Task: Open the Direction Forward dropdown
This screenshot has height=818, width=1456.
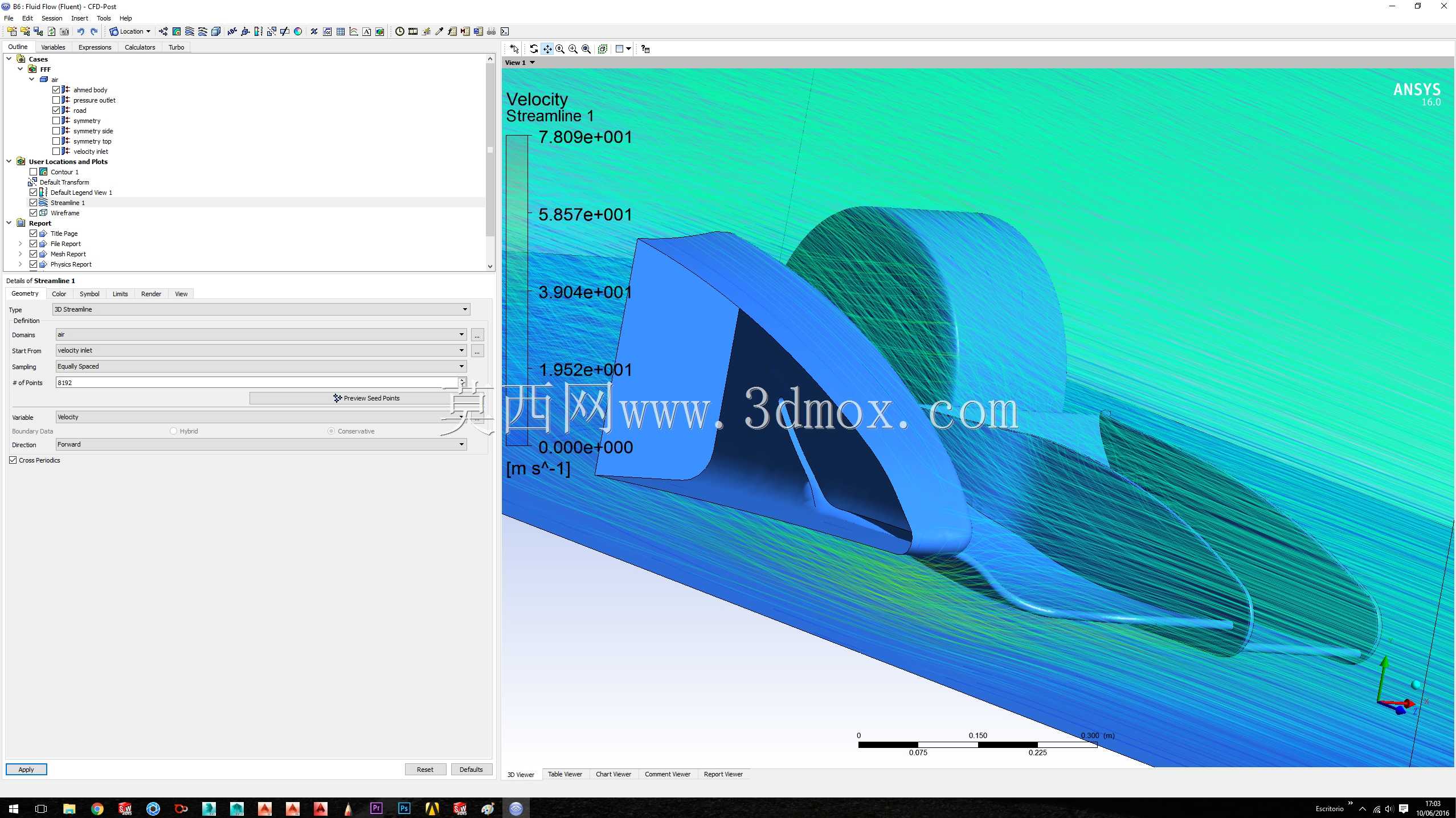Action: (261, 444)
